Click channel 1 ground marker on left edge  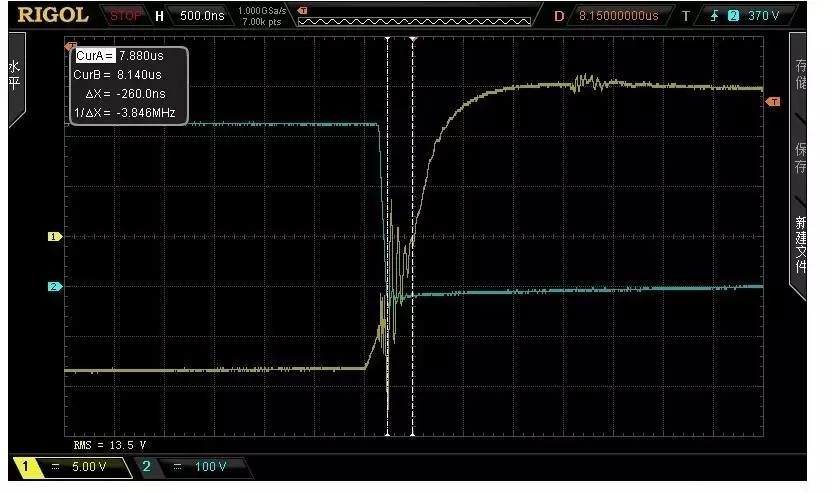click(55, 237)
